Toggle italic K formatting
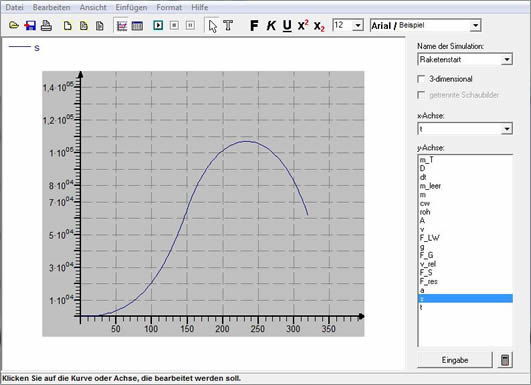531x385 pixels. coord(271,25)
